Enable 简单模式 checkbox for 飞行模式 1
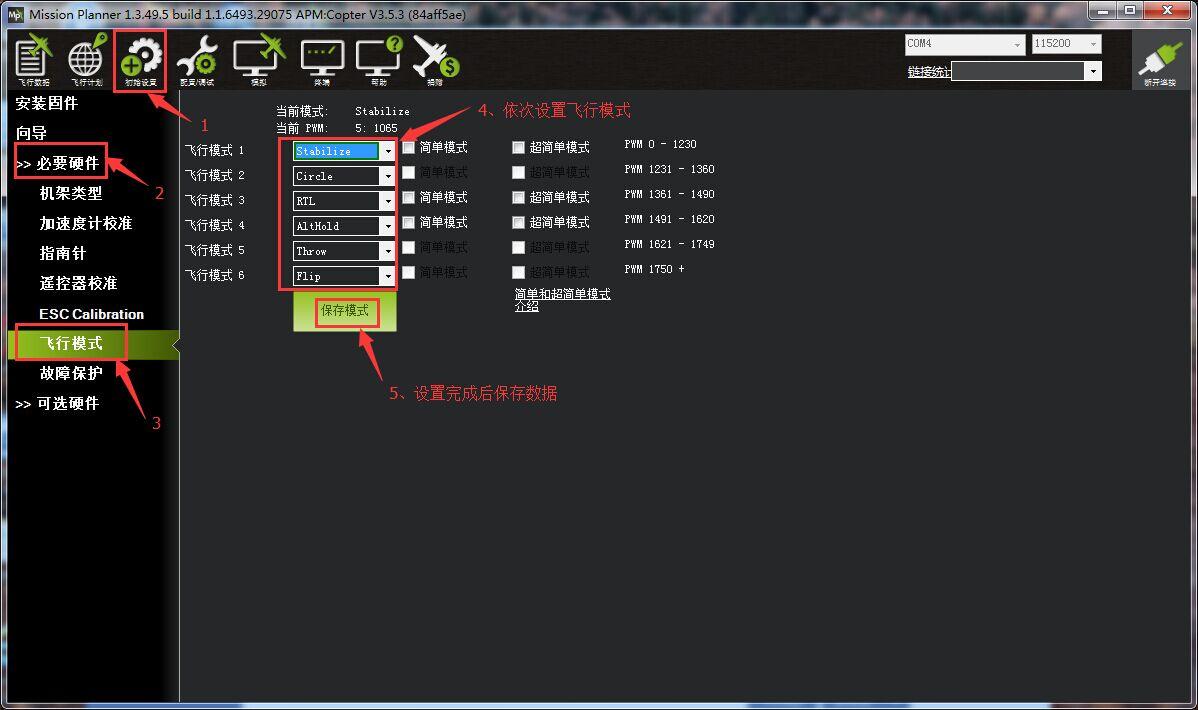The height and width of the screenshot is (710, 1198). [x=408, y=147]
